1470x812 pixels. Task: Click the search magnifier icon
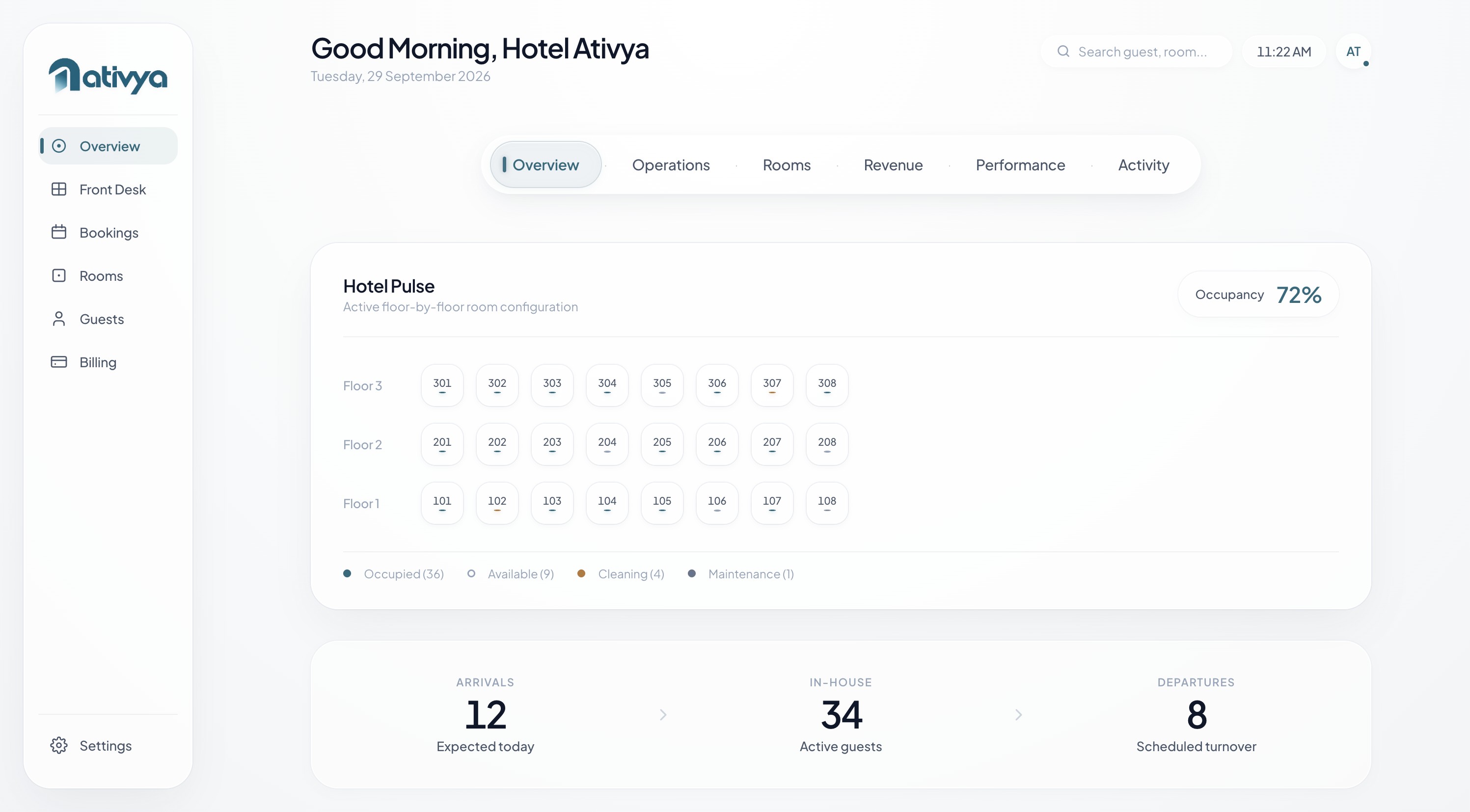click(x=1063, y=52)
